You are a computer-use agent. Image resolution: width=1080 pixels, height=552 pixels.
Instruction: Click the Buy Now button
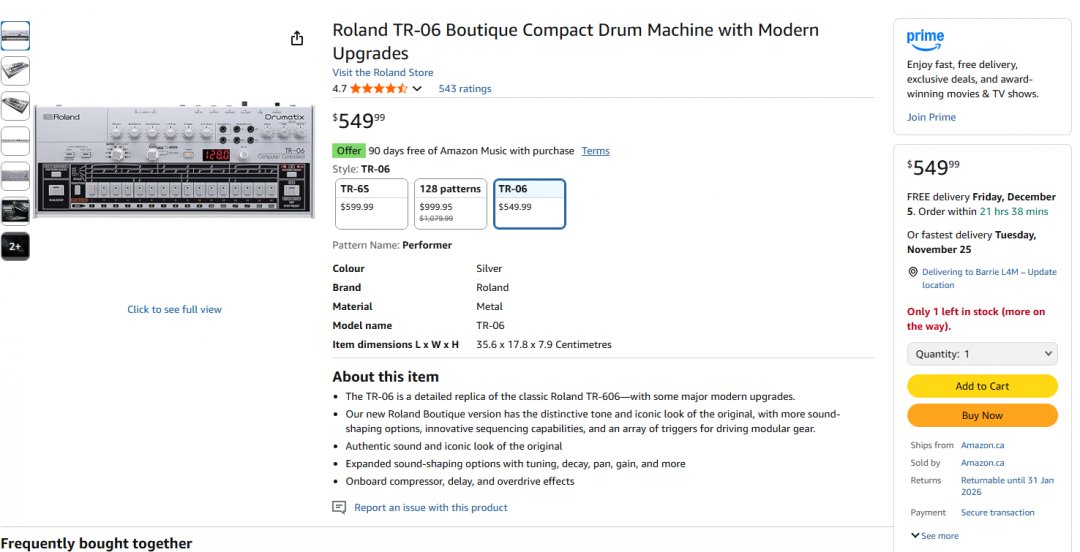982,415
